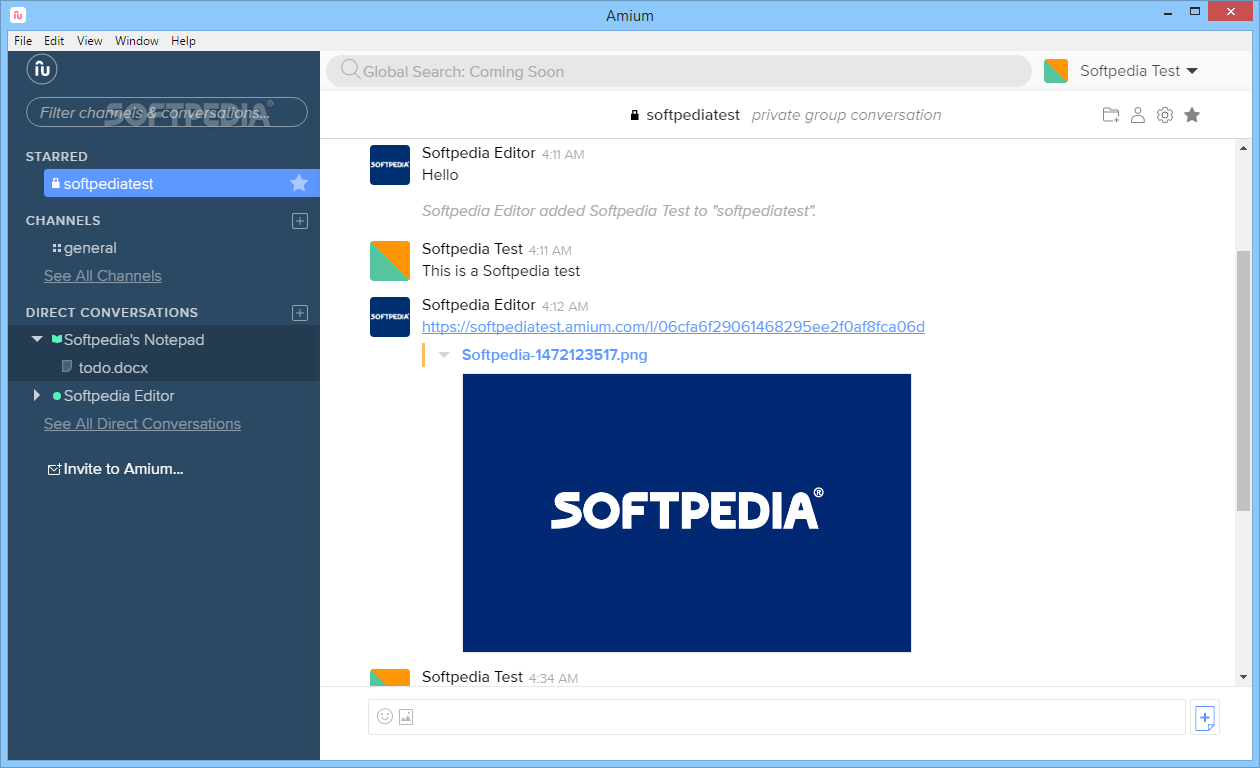
Task: Click the envelope icon of Invite to Amium
Action: pos(54,469)
